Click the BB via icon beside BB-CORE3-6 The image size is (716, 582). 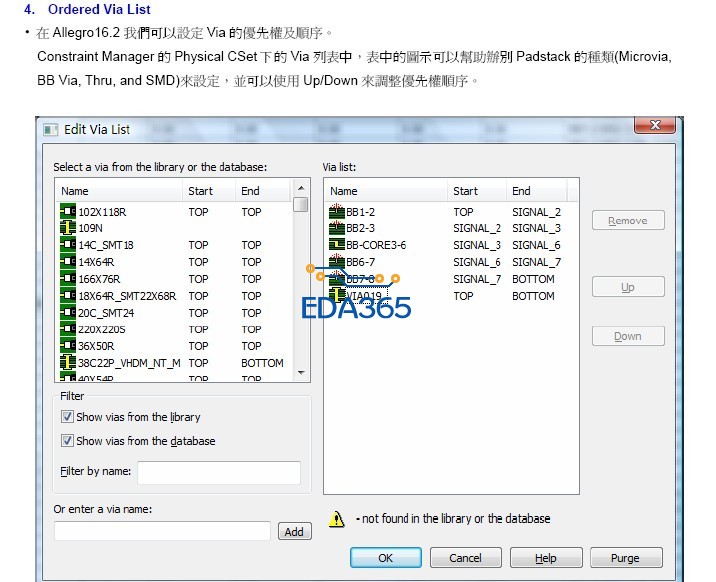click(x=337, y=245)
